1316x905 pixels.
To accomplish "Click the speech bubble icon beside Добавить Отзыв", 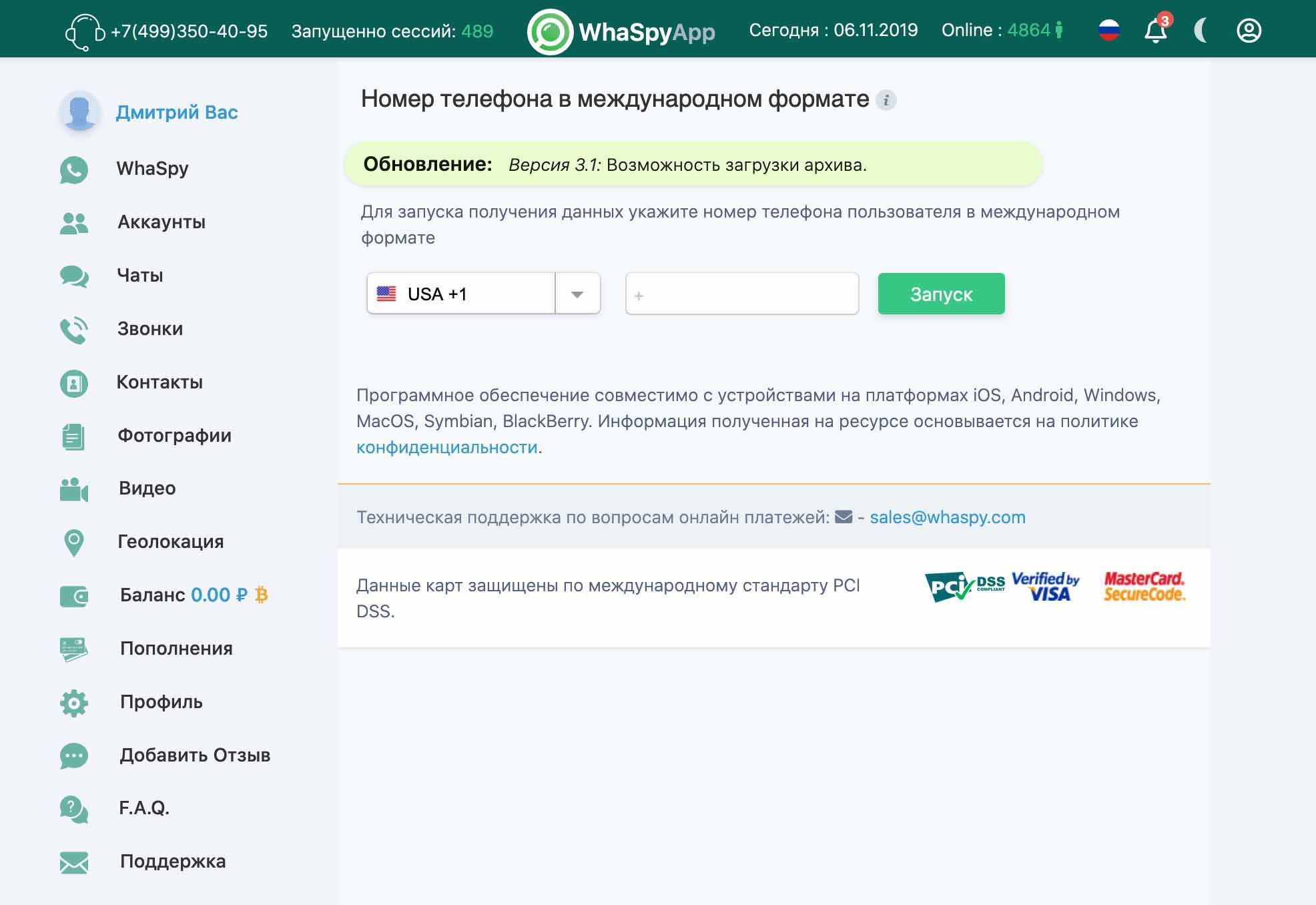I will point(74,756).
